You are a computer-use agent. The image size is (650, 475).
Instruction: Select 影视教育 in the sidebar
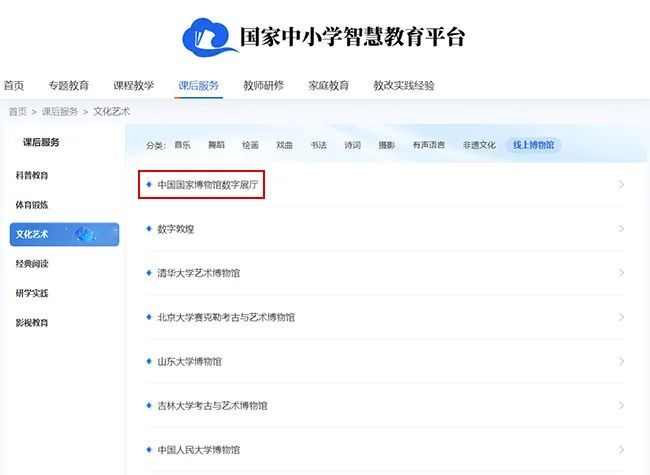32,323
